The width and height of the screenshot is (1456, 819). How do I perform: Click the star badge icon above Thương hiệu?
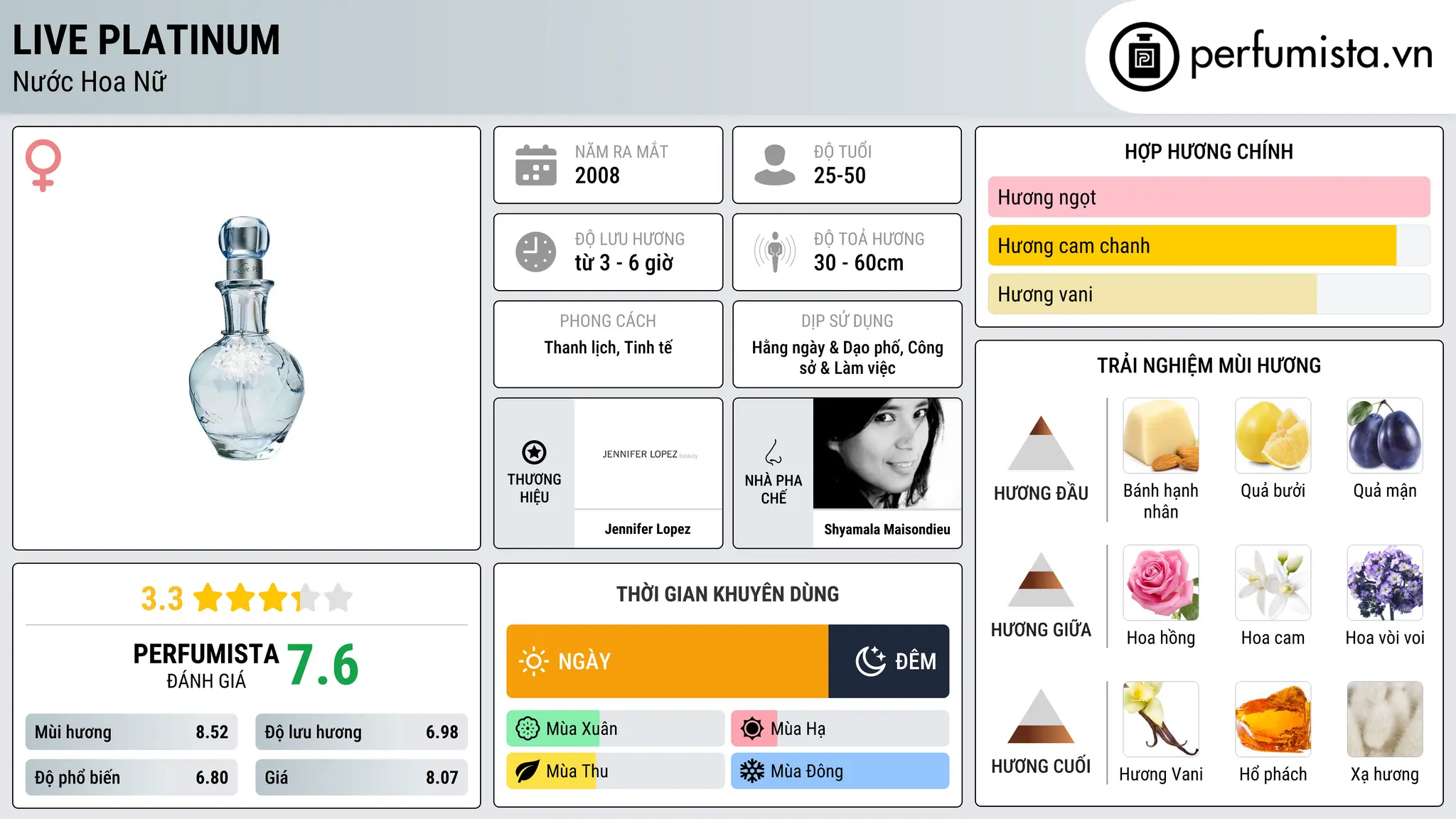534,451
